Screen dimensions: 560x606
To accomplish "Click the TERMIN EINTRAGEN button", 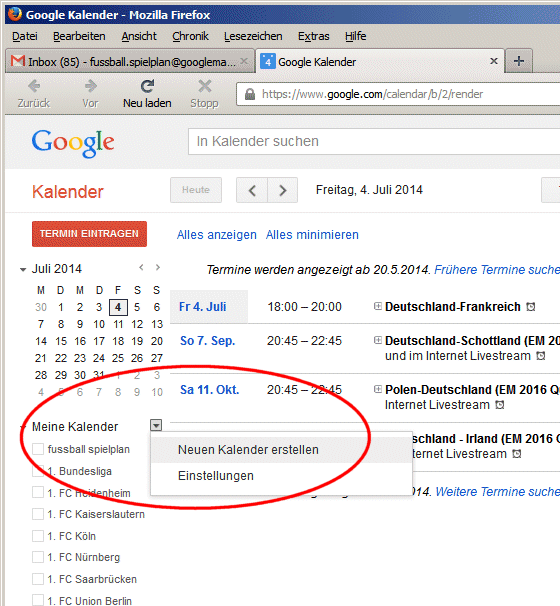I will 89,234.
